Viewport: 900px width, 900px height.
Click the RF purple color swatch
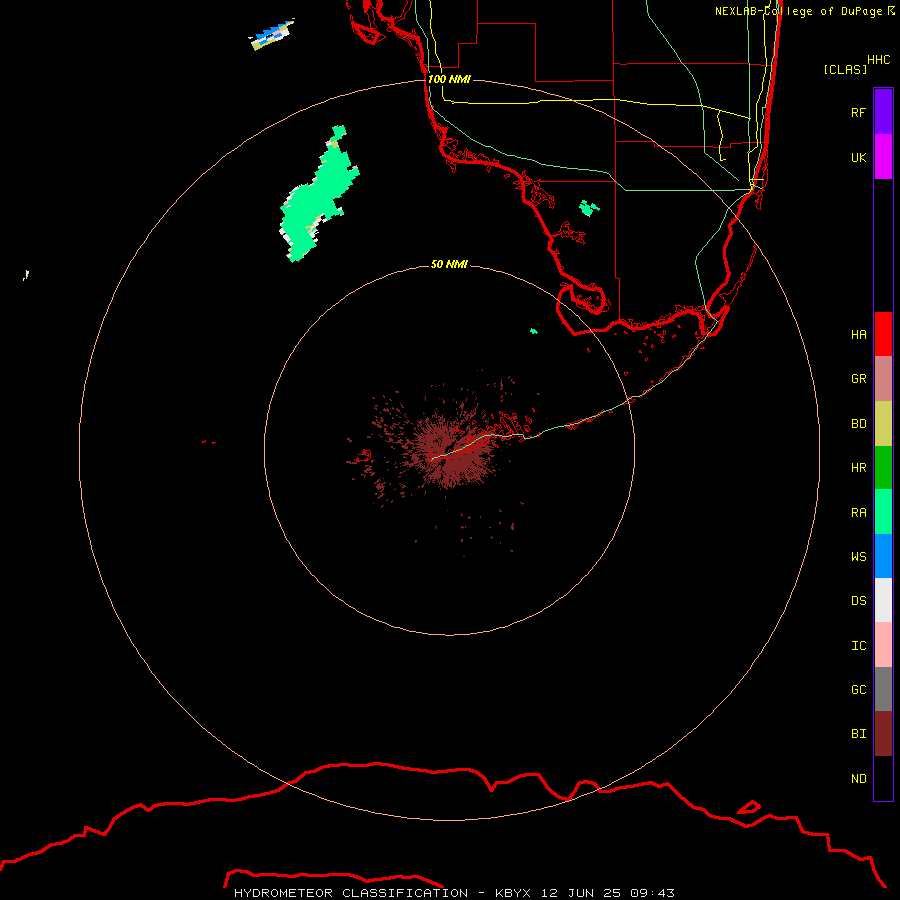883,112
